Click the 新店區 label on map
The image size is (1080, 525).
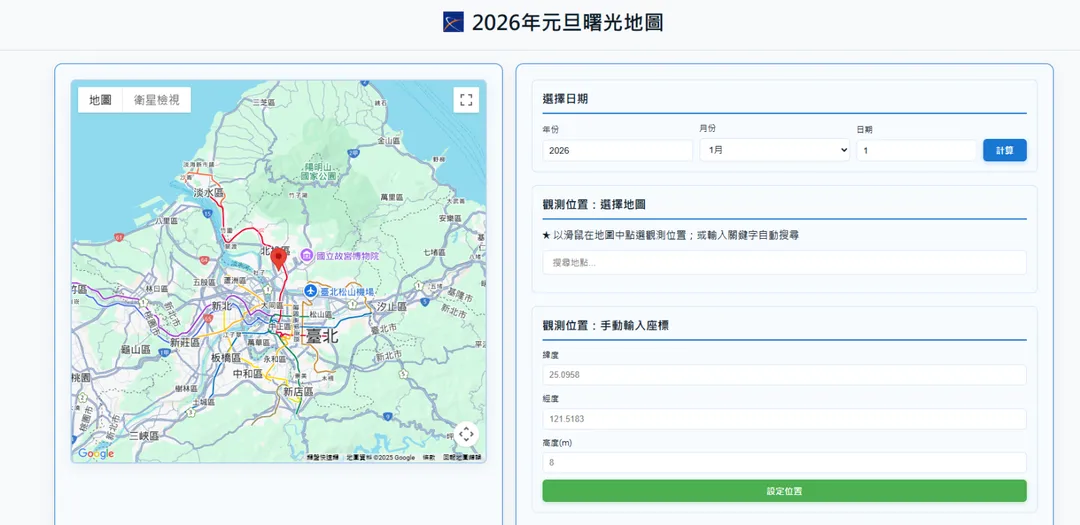[298, 391]
